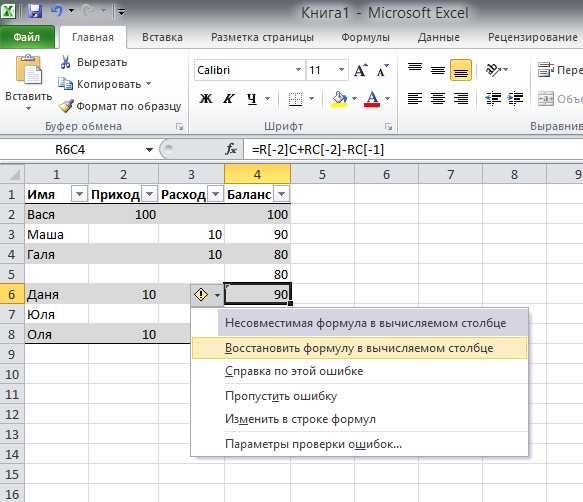Image resolution: width=583 pixels, height=502 pixels.
Task: Open the Расход column filter dropdown
Action: tap(215, 194)
